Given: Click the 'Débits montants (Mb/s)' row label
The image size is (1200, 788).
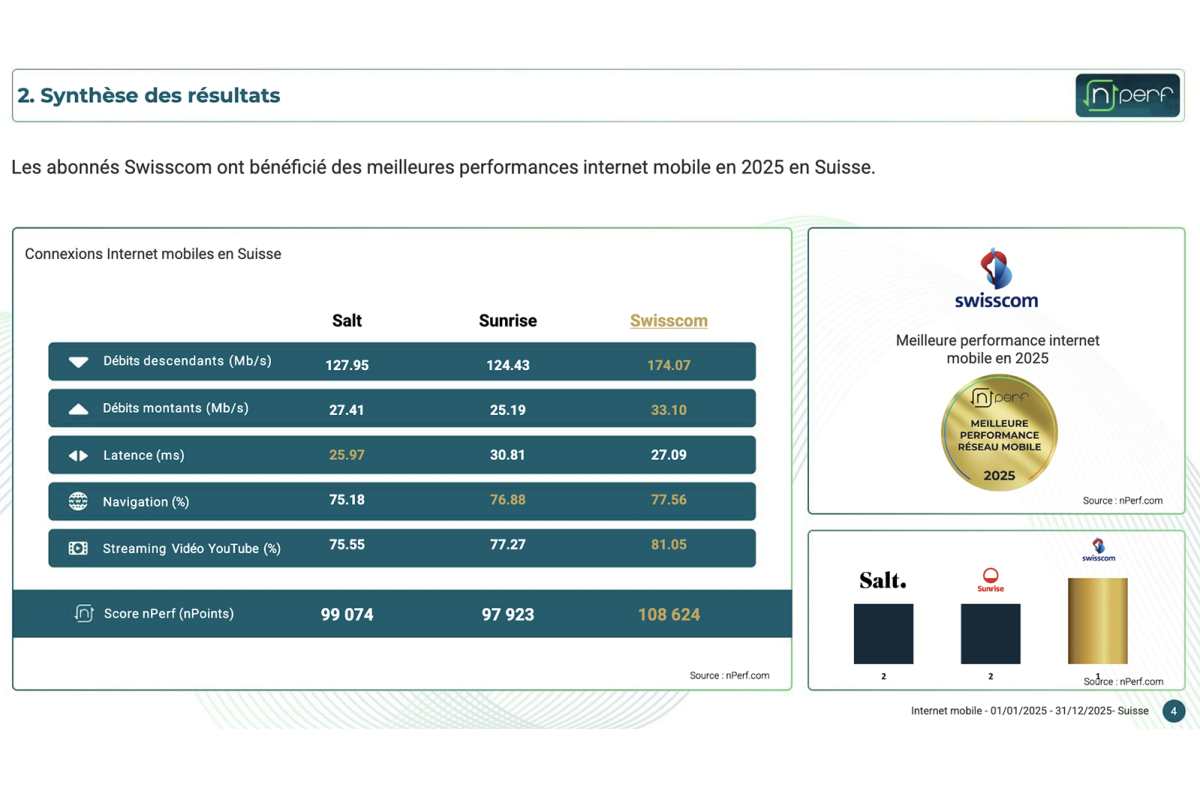Looking at the screenshot, I should point(176,408).
